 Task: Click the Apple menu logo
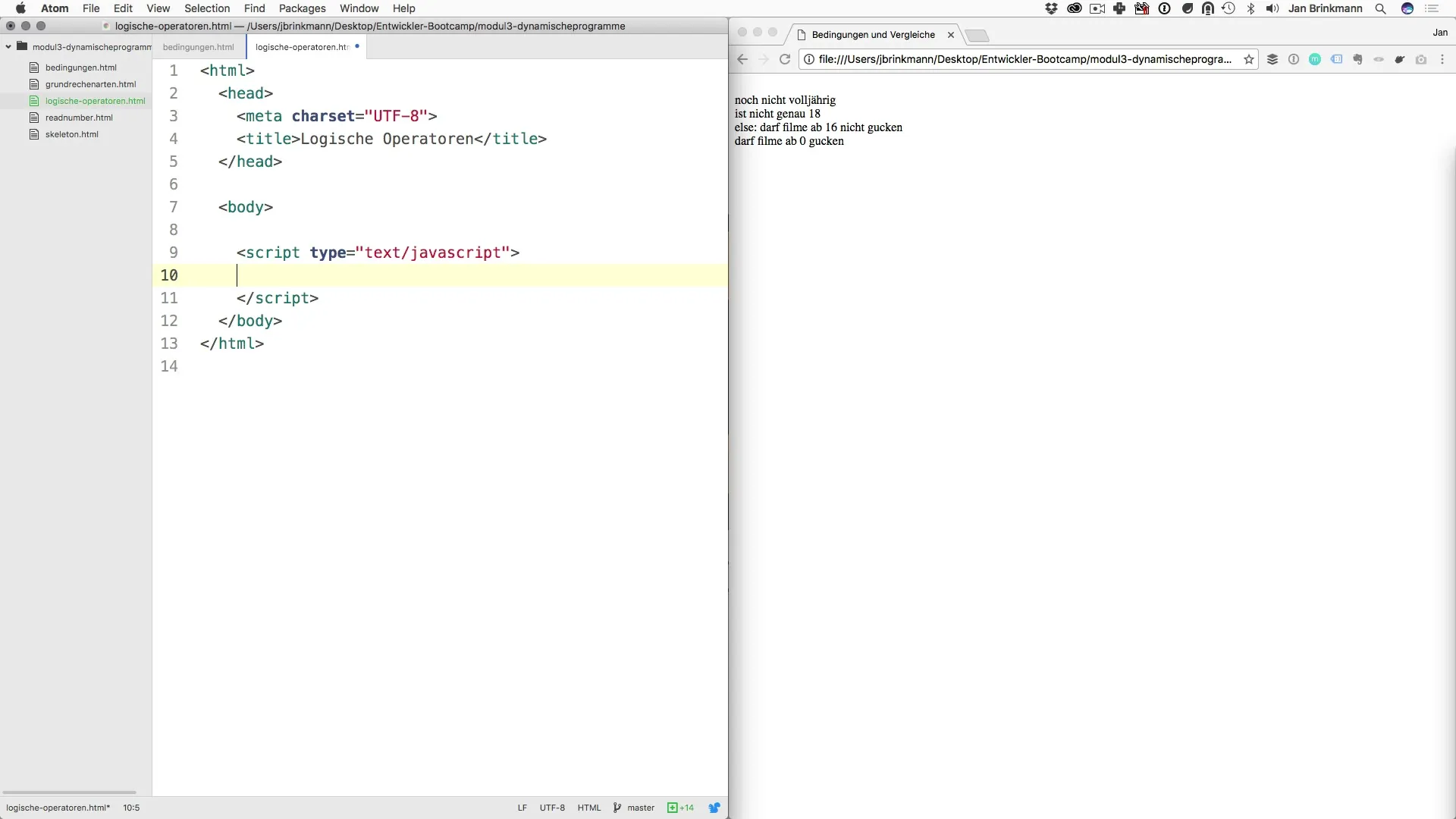20,8
